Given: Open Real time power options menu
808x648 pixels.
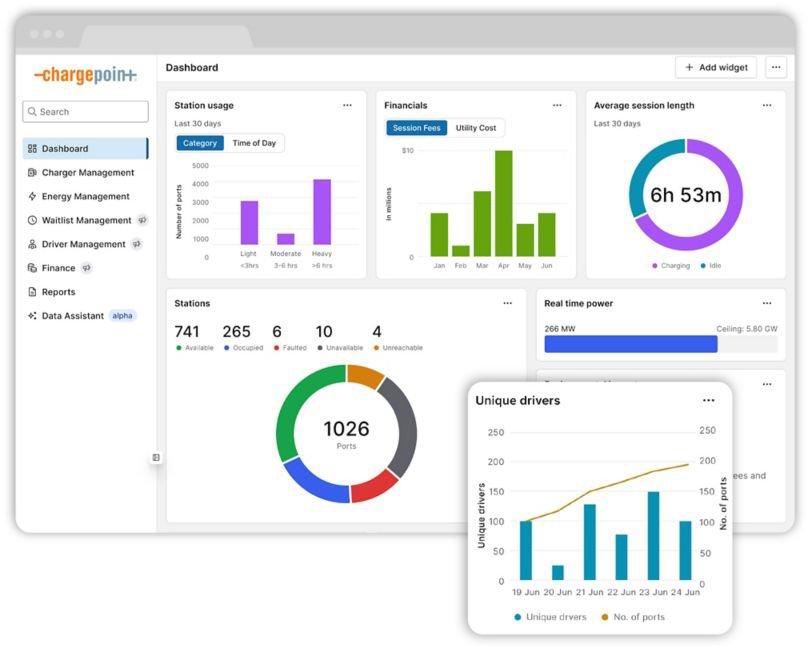Looking at the screenshot, I should (767, 303).
